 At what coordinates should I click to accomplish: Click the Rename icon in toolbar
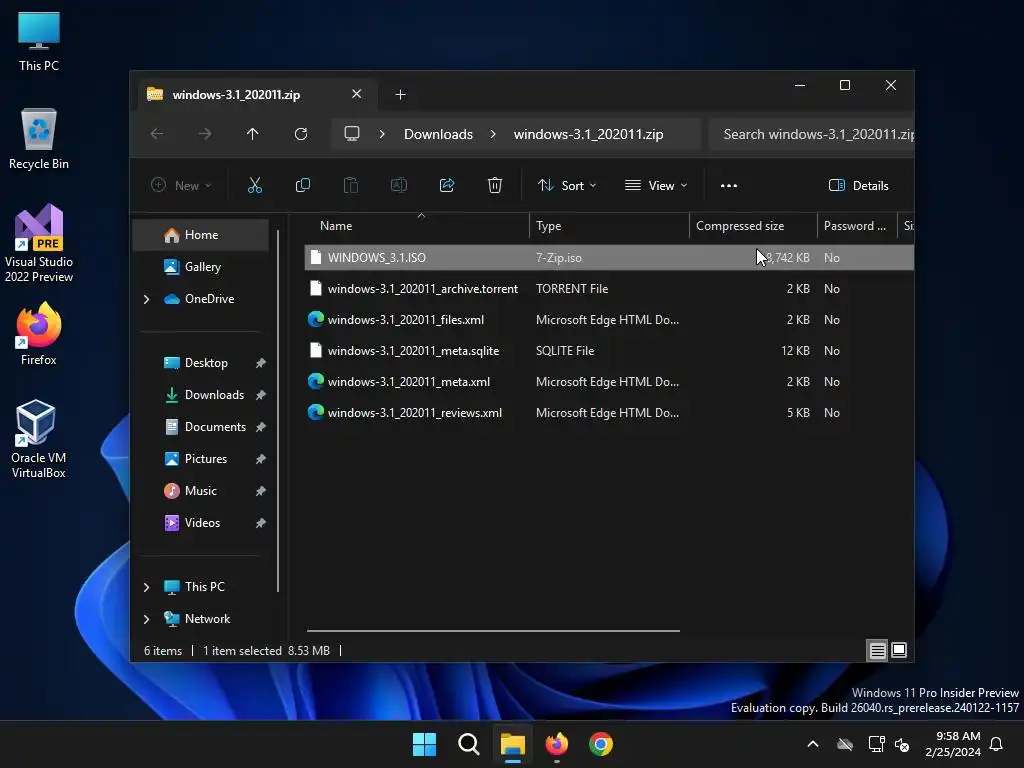(x=398, y=185)
